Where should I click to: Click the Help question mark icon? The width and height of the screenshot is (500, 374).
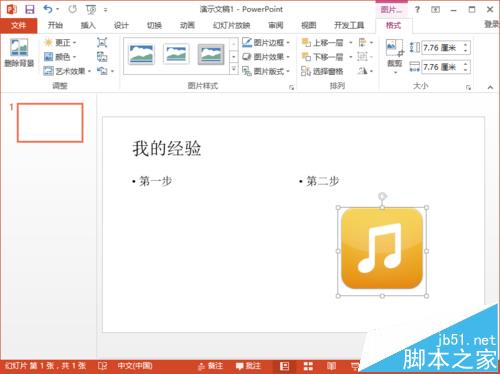point(417,9)
